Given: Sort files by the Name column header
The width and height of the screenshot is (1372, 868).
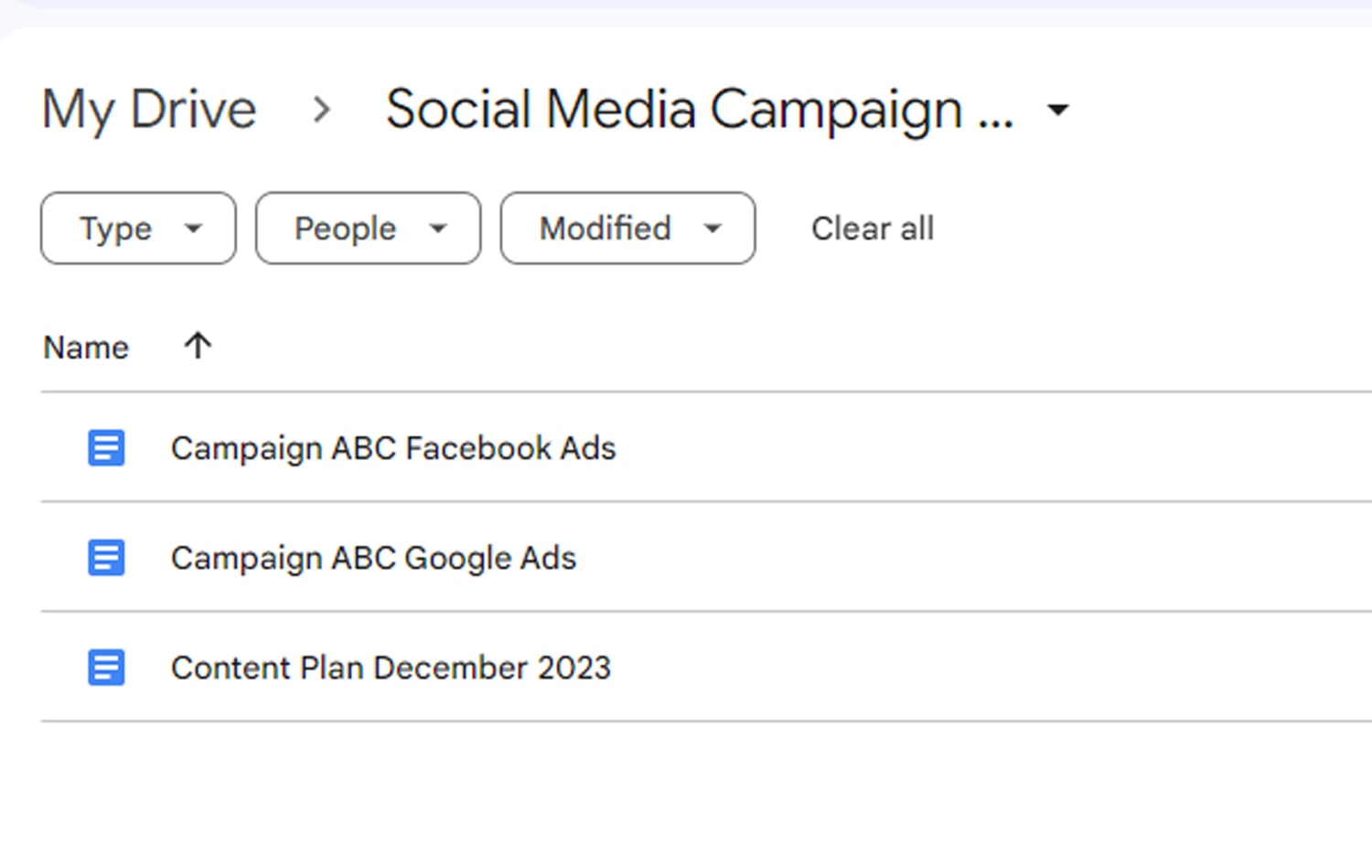Looking at the screenshot, I should pos(86,348).
